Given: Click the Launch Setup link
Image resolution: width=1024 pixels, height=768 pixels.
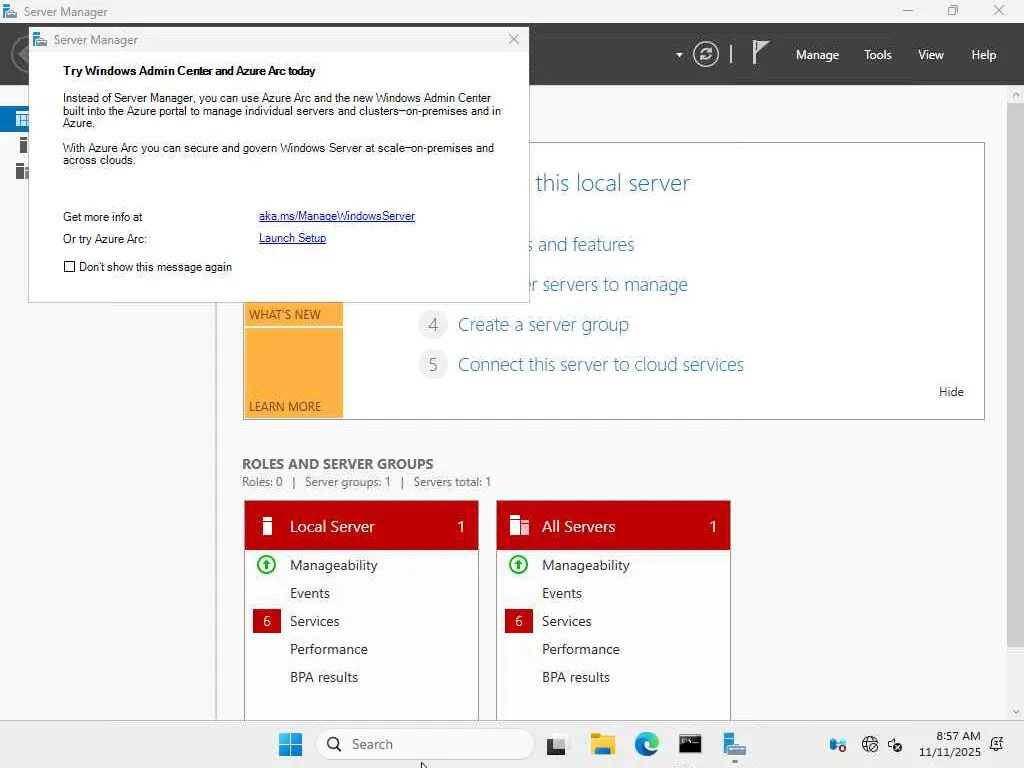Looking at the screenshot, I should click(x=292, y=238).
